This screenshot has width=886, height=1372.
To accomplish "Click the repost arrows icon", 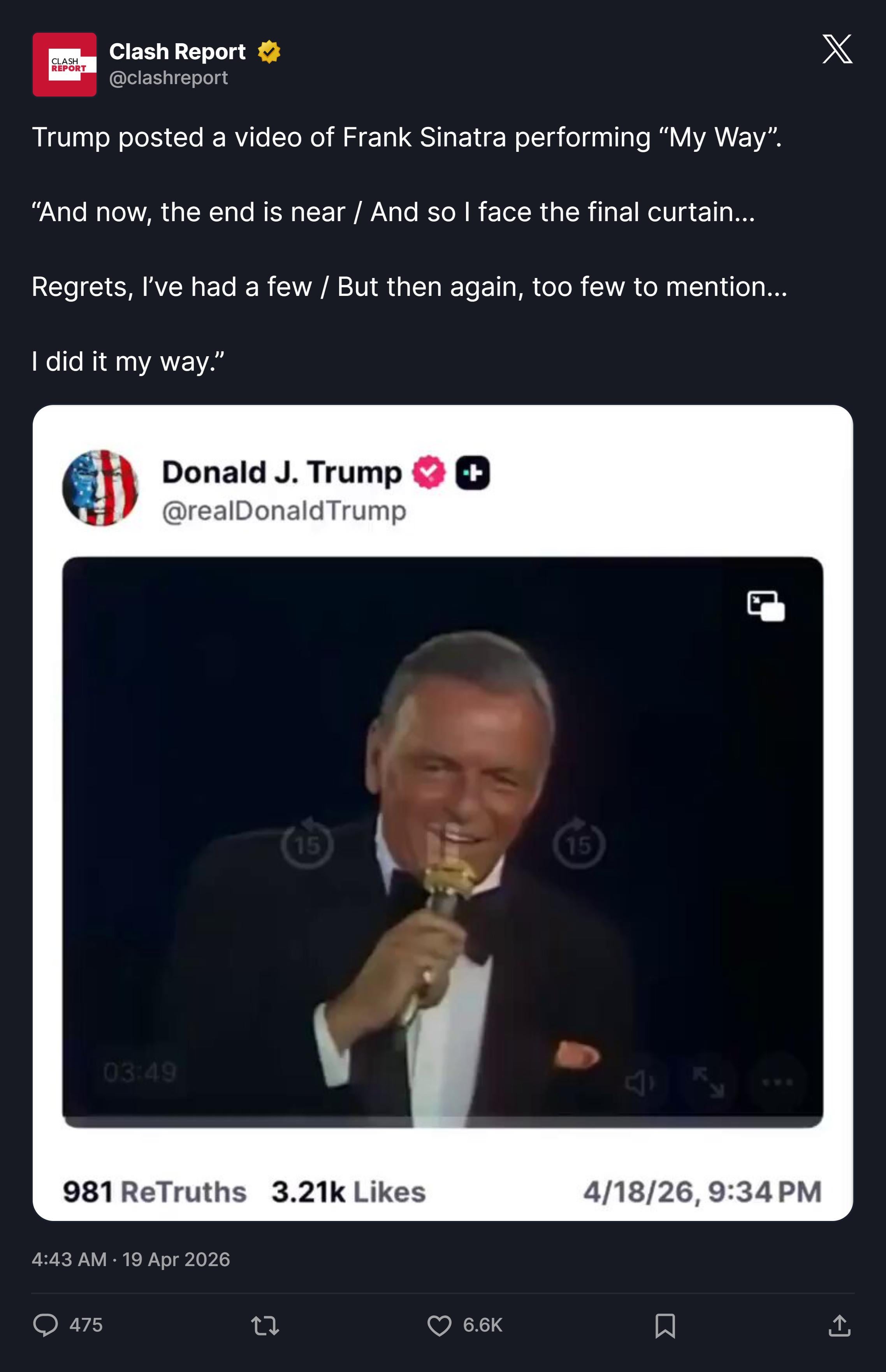I will click(265, 1325).
